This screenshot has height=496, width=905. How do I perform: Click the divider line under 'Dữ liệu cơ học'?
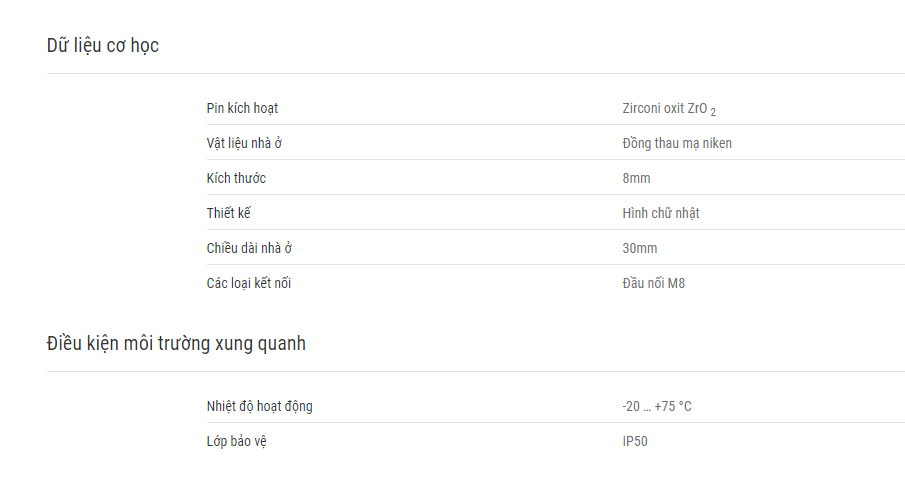(x=476, y=73)
